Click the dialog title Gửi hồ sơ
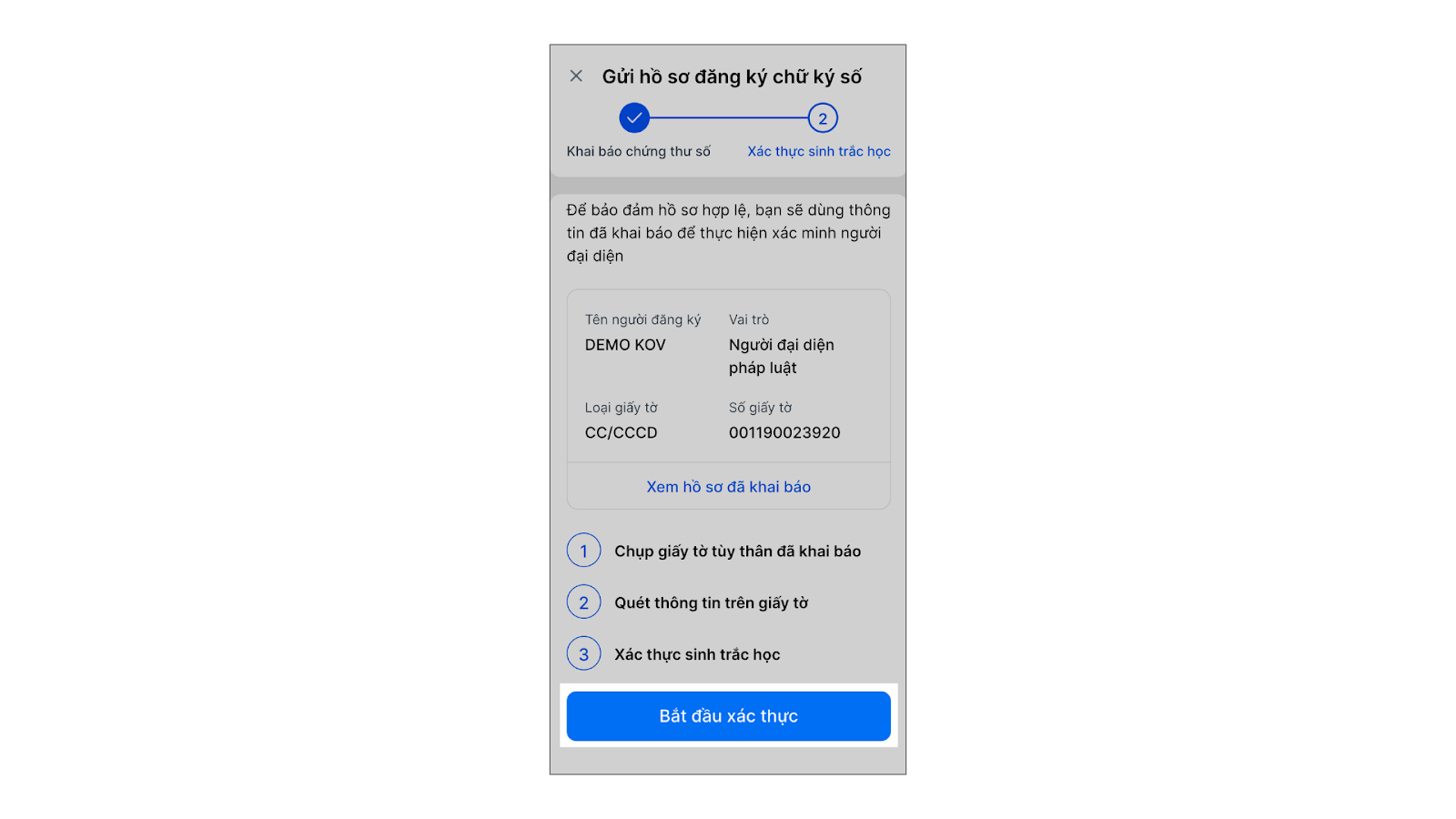The width and height of the screenshot is (1456, 819). [x=732, y=77]
